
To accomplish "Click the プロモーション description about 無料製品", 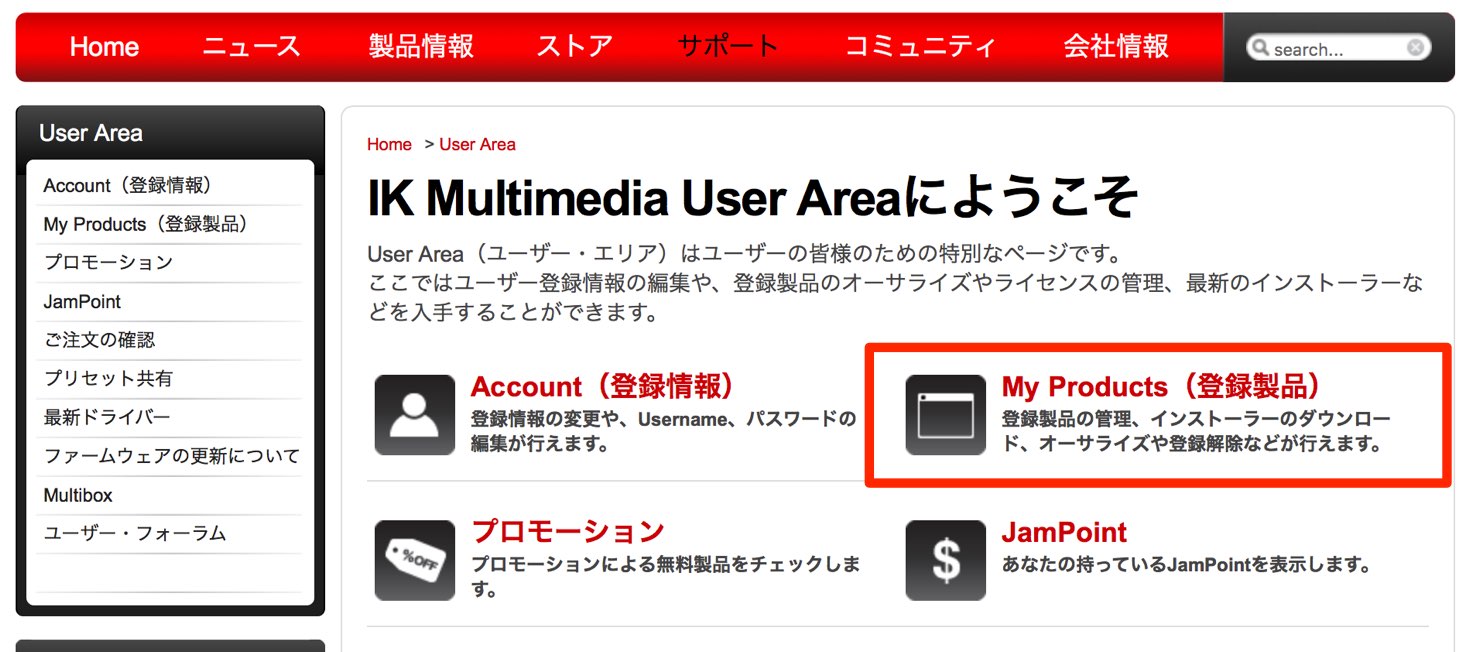I will pyautogui.click(x=665, y=577).
